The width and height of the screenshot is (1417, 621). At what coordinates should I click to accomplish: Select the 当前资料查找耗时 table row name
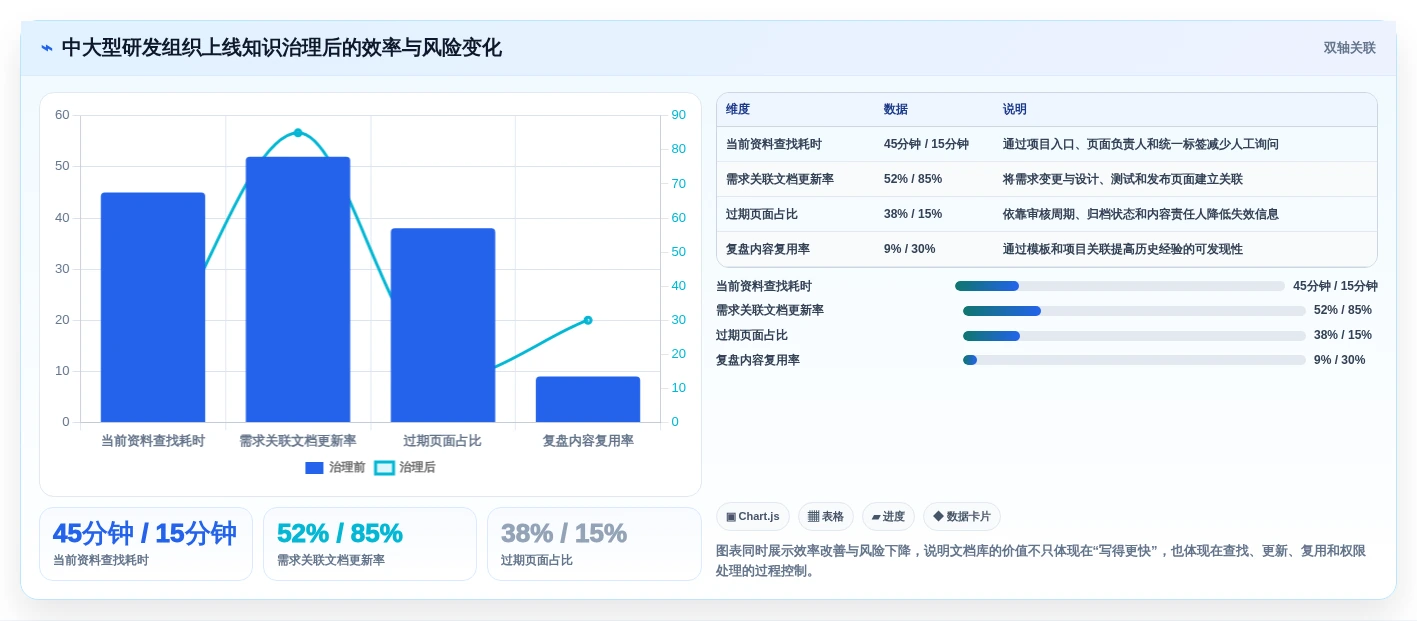[774, 144]
